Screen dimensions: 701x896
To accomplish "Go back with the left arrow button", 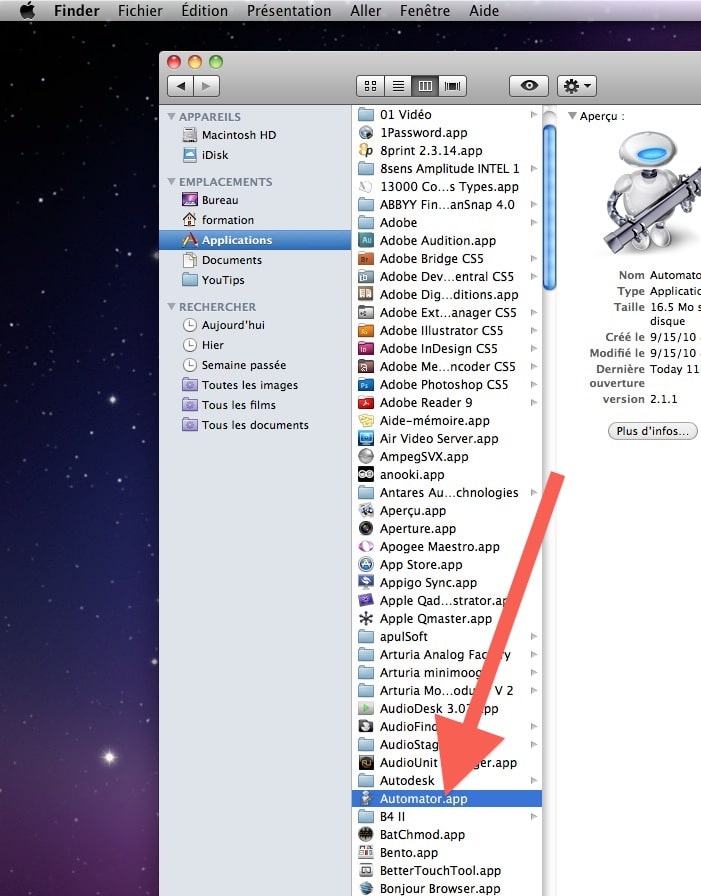I will (181, 86).
